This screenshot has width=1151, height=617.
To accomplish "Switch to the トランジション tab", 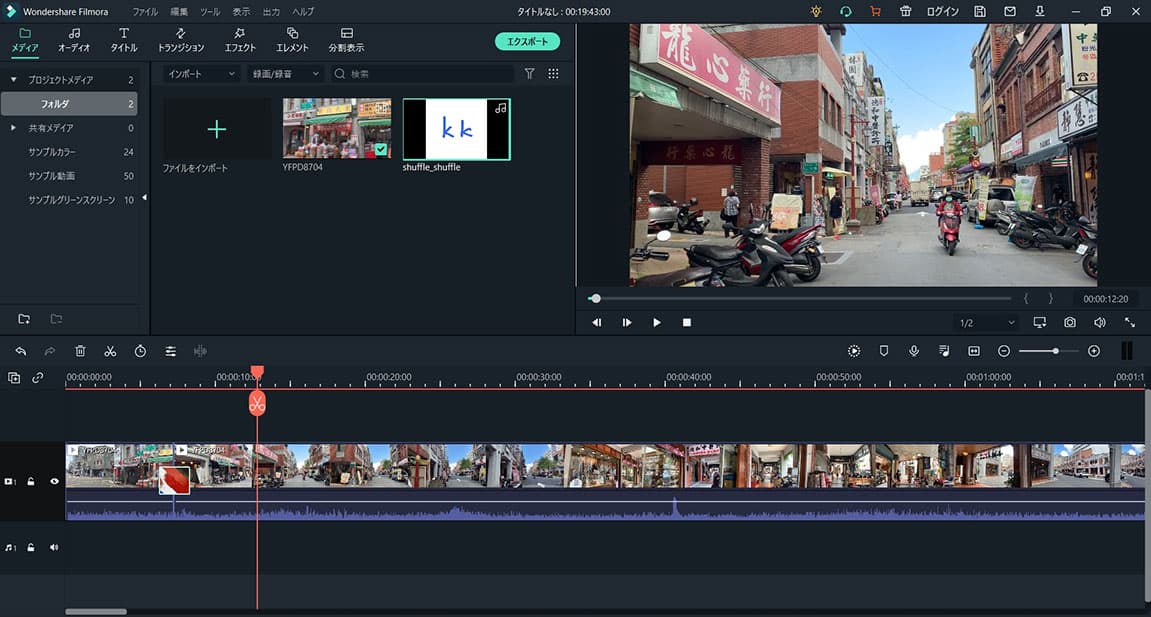I will (x=180, y=40).
